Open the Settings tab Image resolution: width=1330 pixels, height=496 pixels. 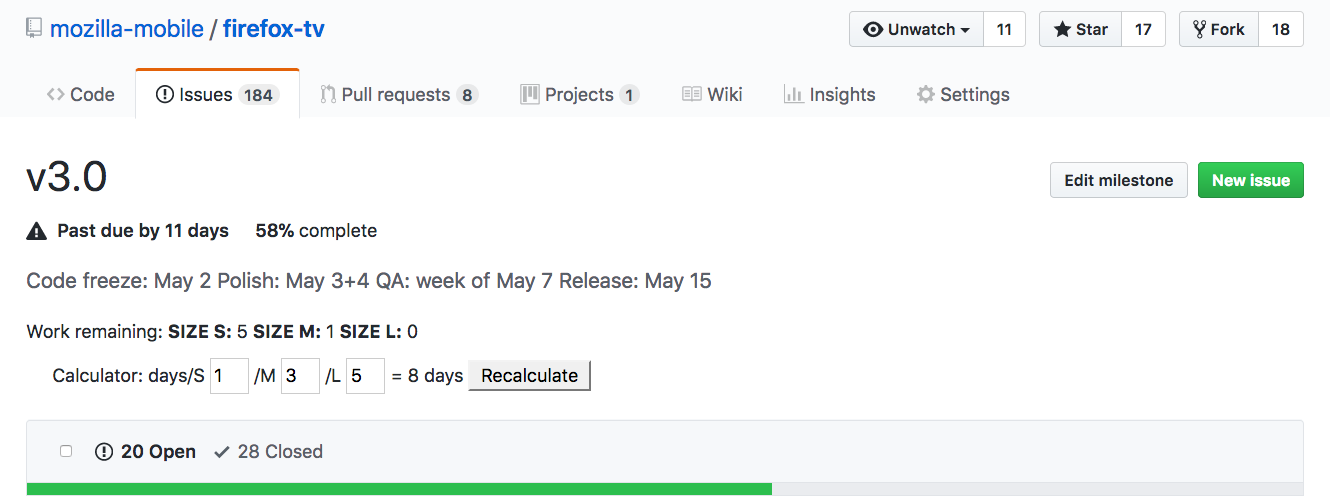[963, 95]
